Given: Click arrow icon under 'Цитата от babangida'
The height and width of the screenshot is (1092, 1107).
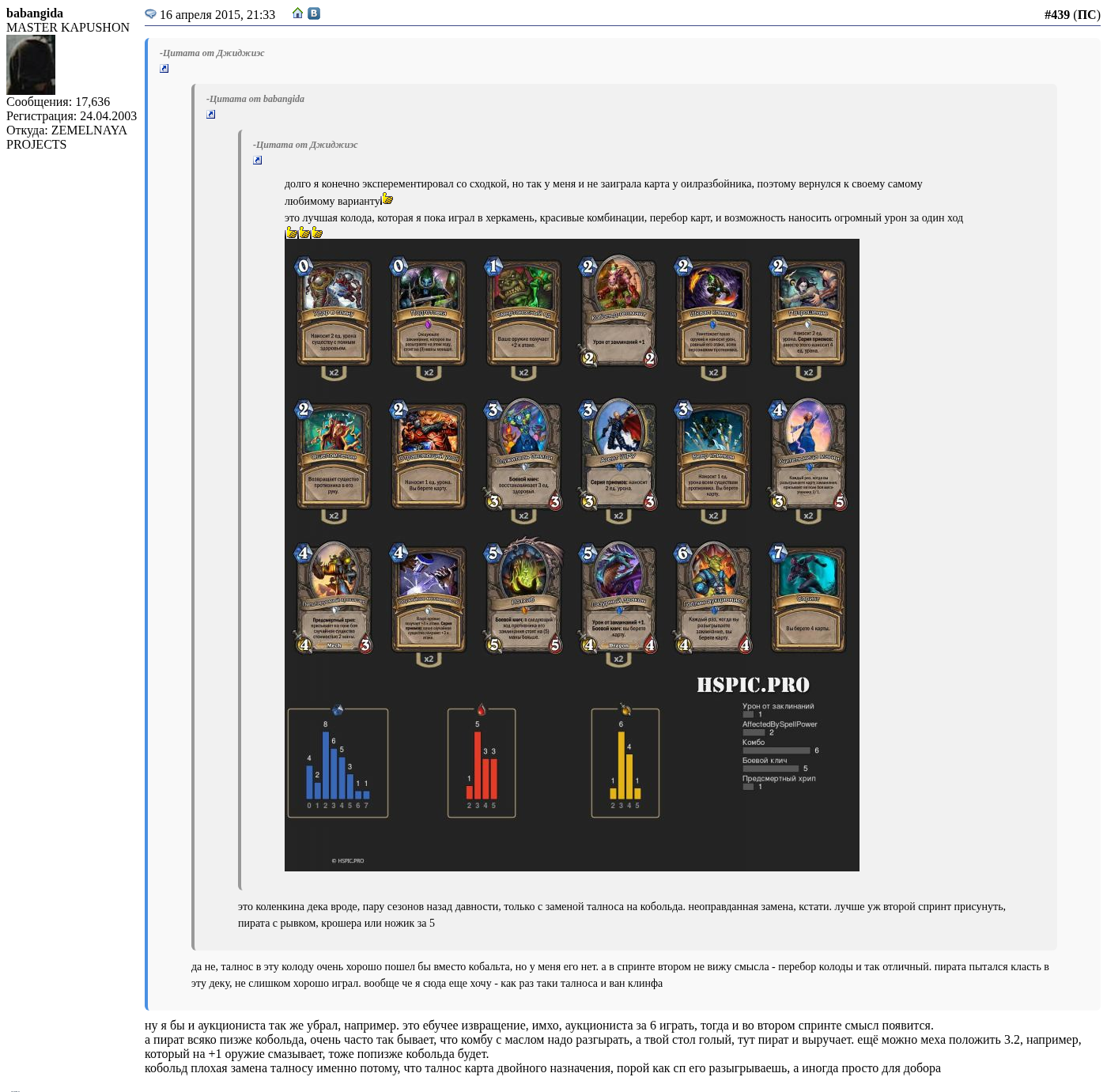Looking at the screenshot, I should point(210,115).
